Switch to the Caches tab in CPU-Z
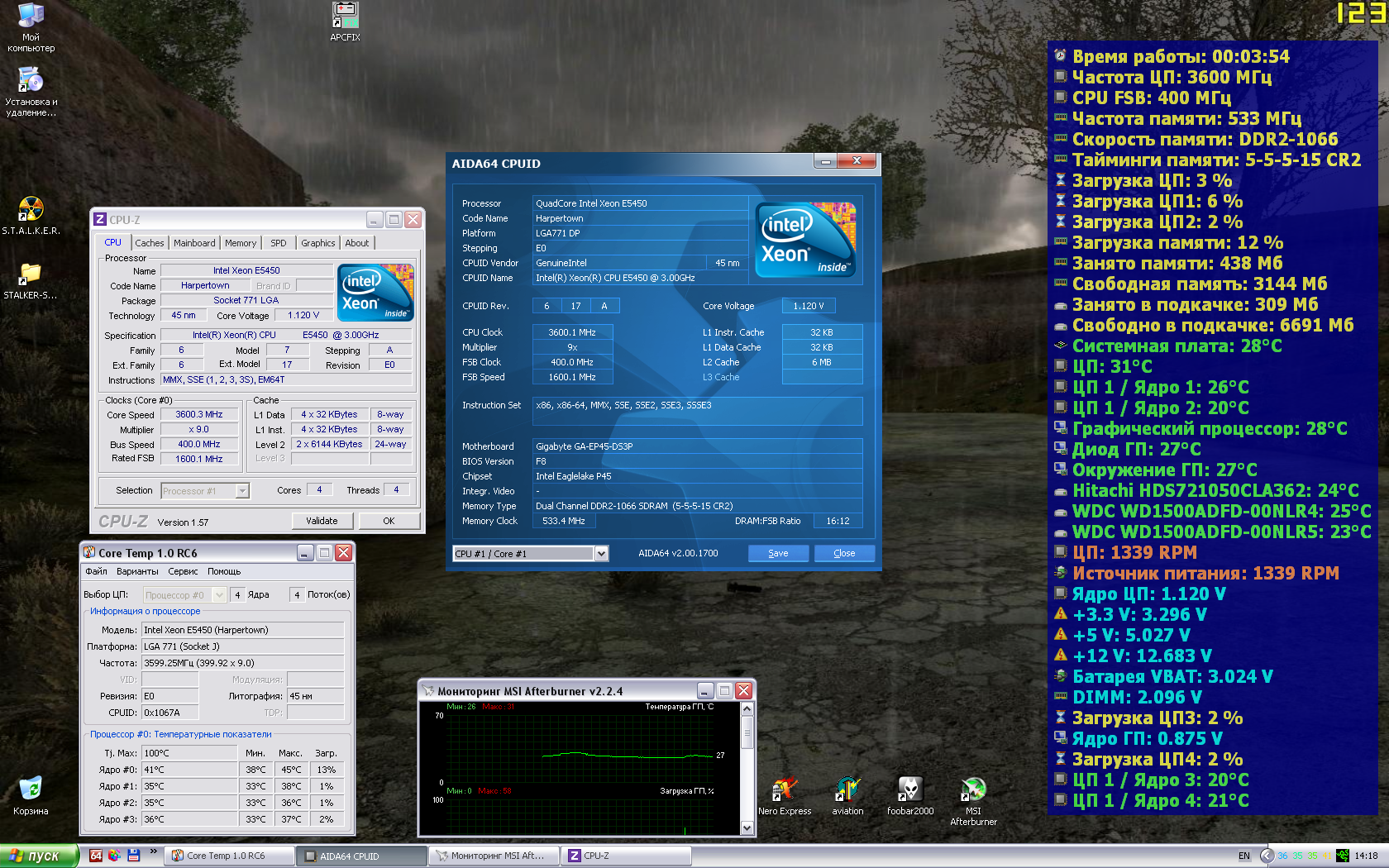The width and height of the screenshot is (1389, 868). [x=150, y=243]
